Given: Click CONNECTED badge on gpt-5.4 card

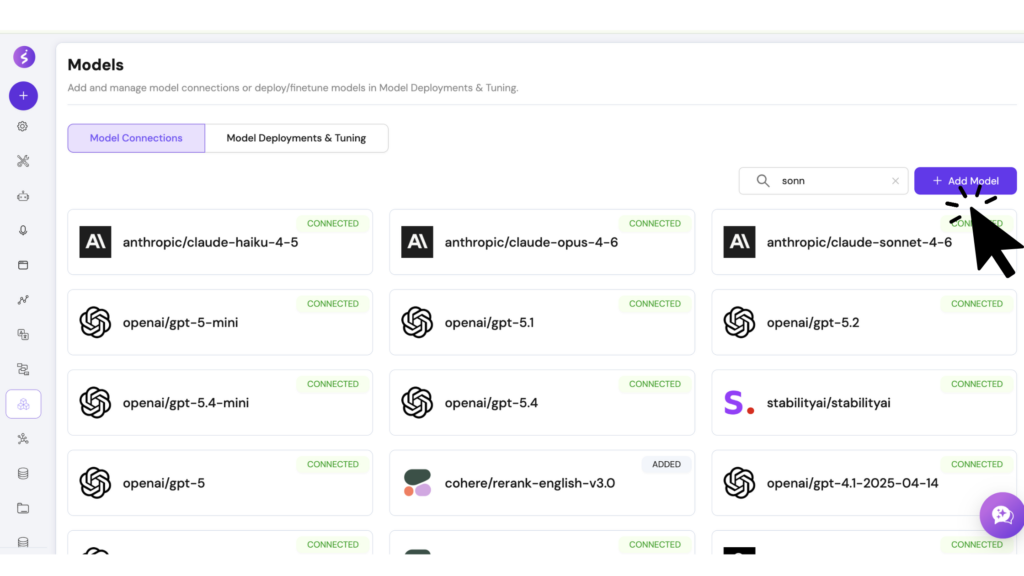Looking at the screenshot, I should tap(655, 384).
